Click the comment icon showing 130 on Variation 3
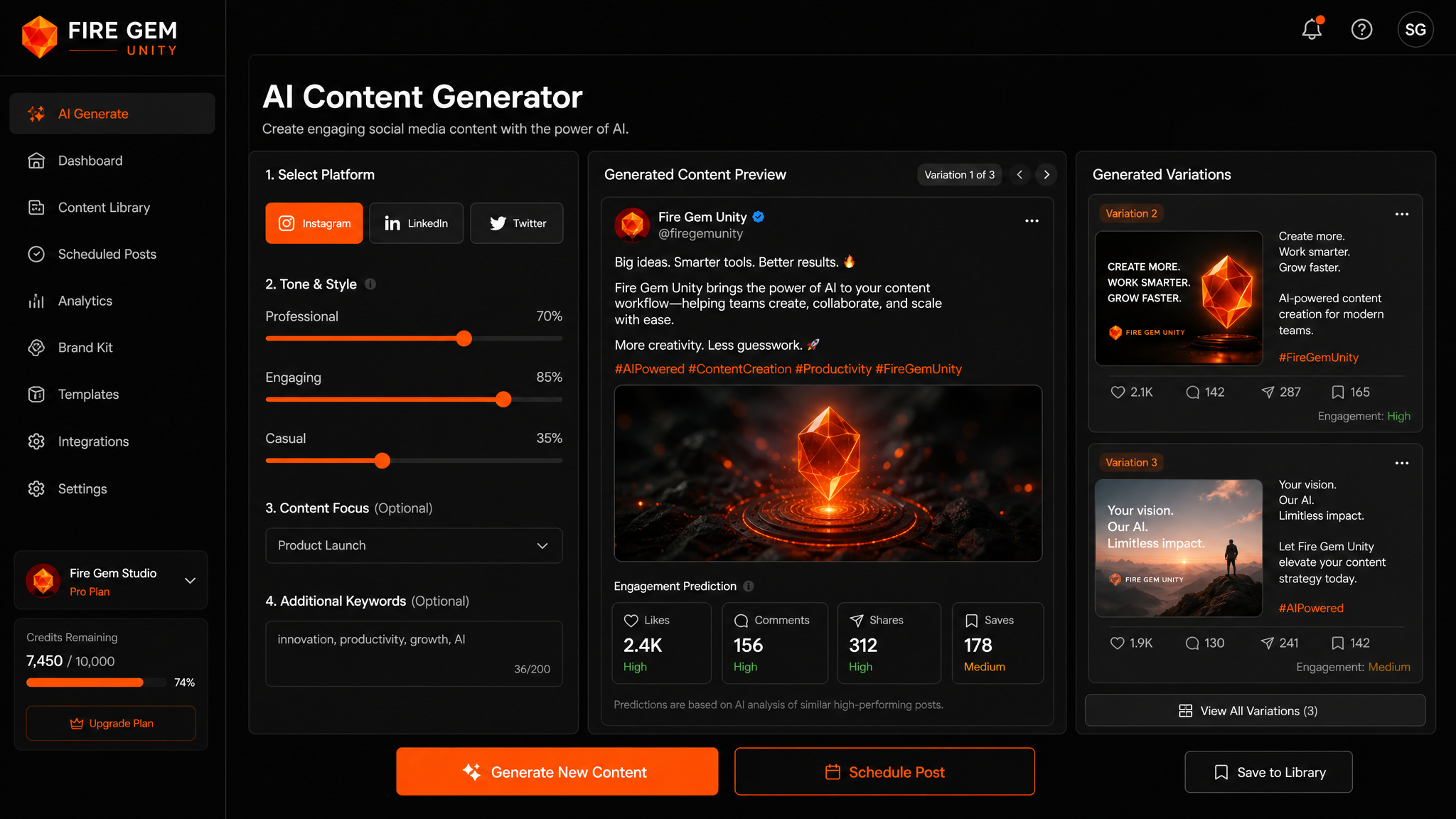1456x819 pixels. [1192, 643]
